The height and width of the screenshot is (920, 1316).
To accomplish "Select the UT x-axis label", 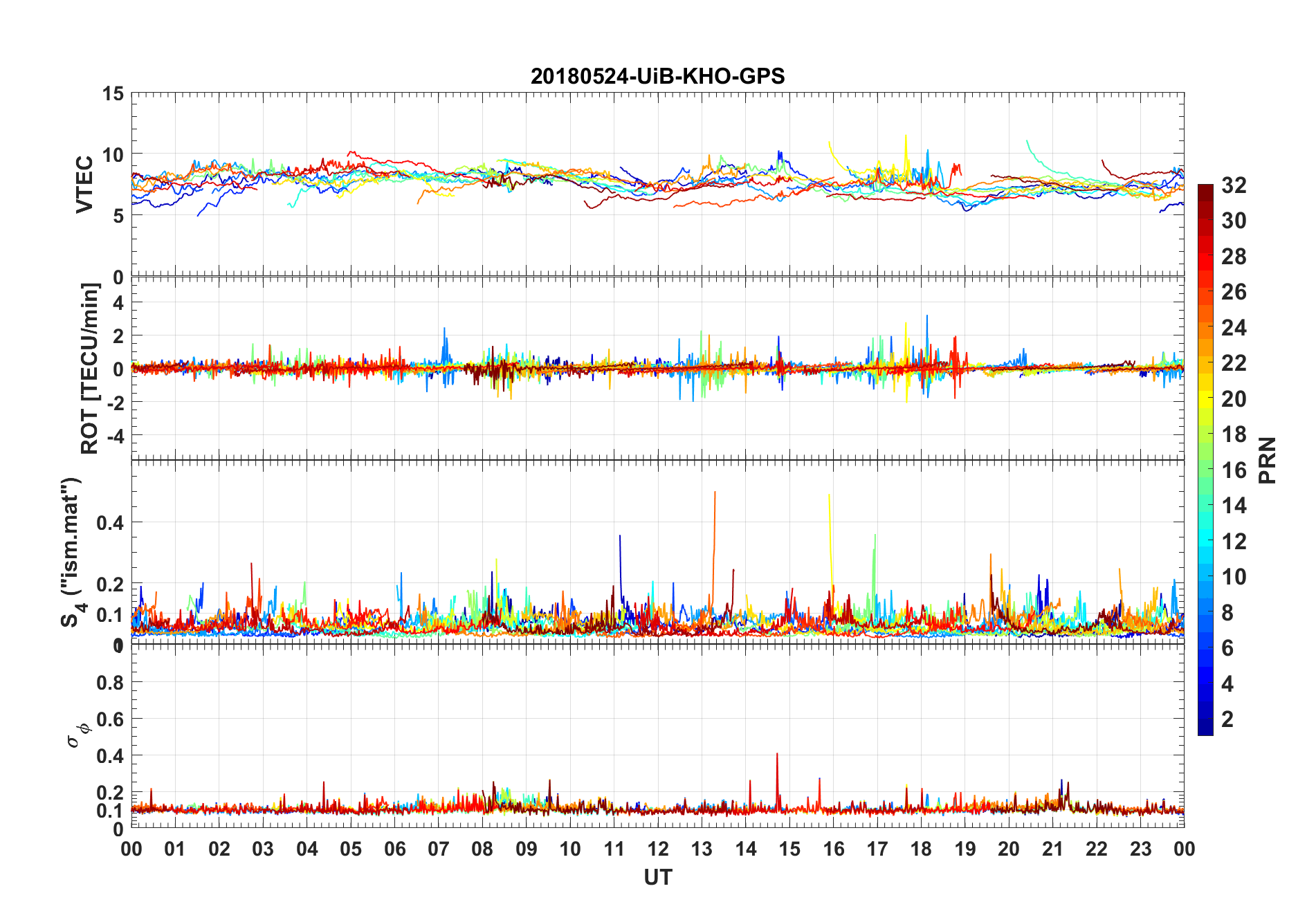I will (657, 878).
